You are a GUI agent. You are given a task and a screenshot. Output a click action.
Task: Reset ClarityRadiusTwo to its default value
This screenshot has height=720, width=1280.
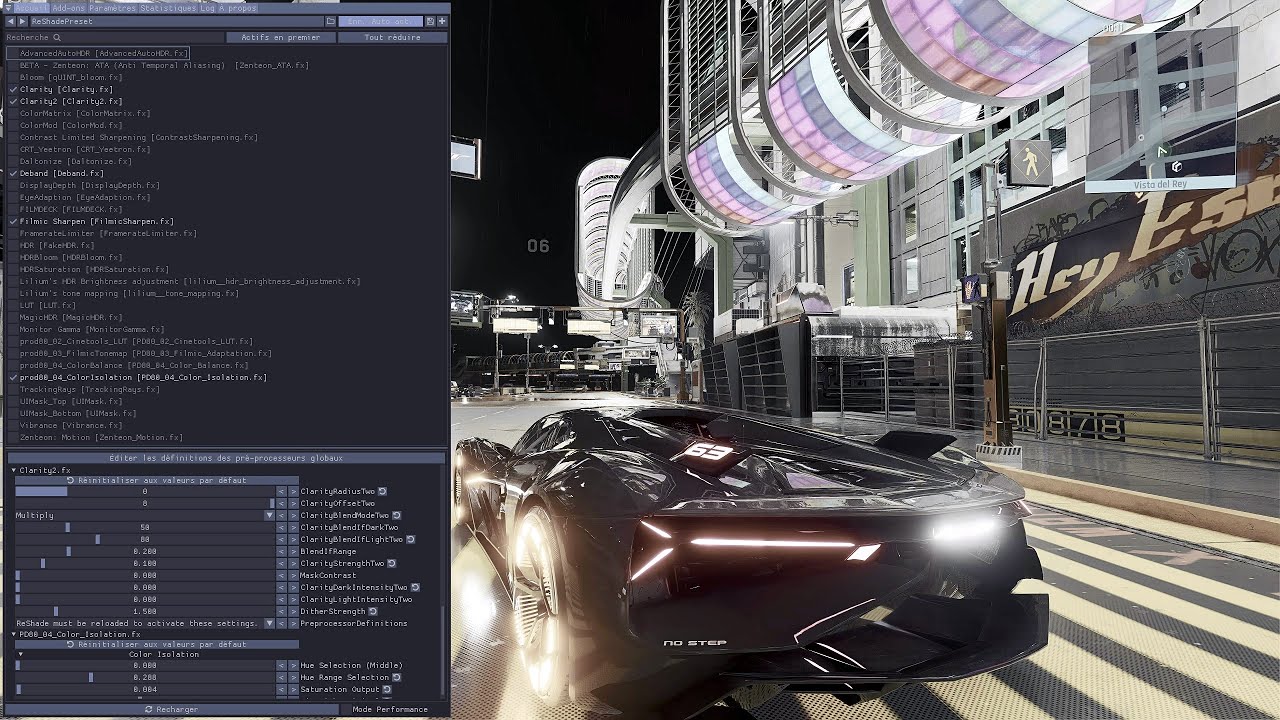(382, 492)
